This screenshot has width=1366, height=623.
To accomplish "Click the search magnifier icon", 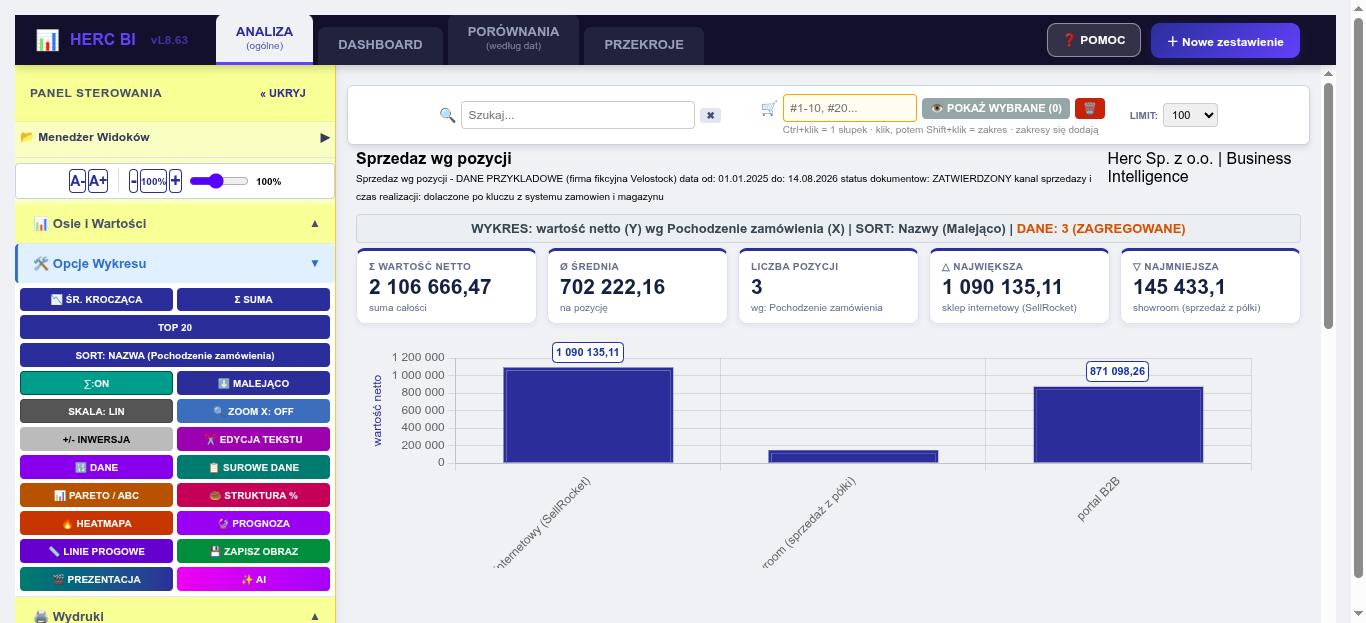I will click(448, 115).
